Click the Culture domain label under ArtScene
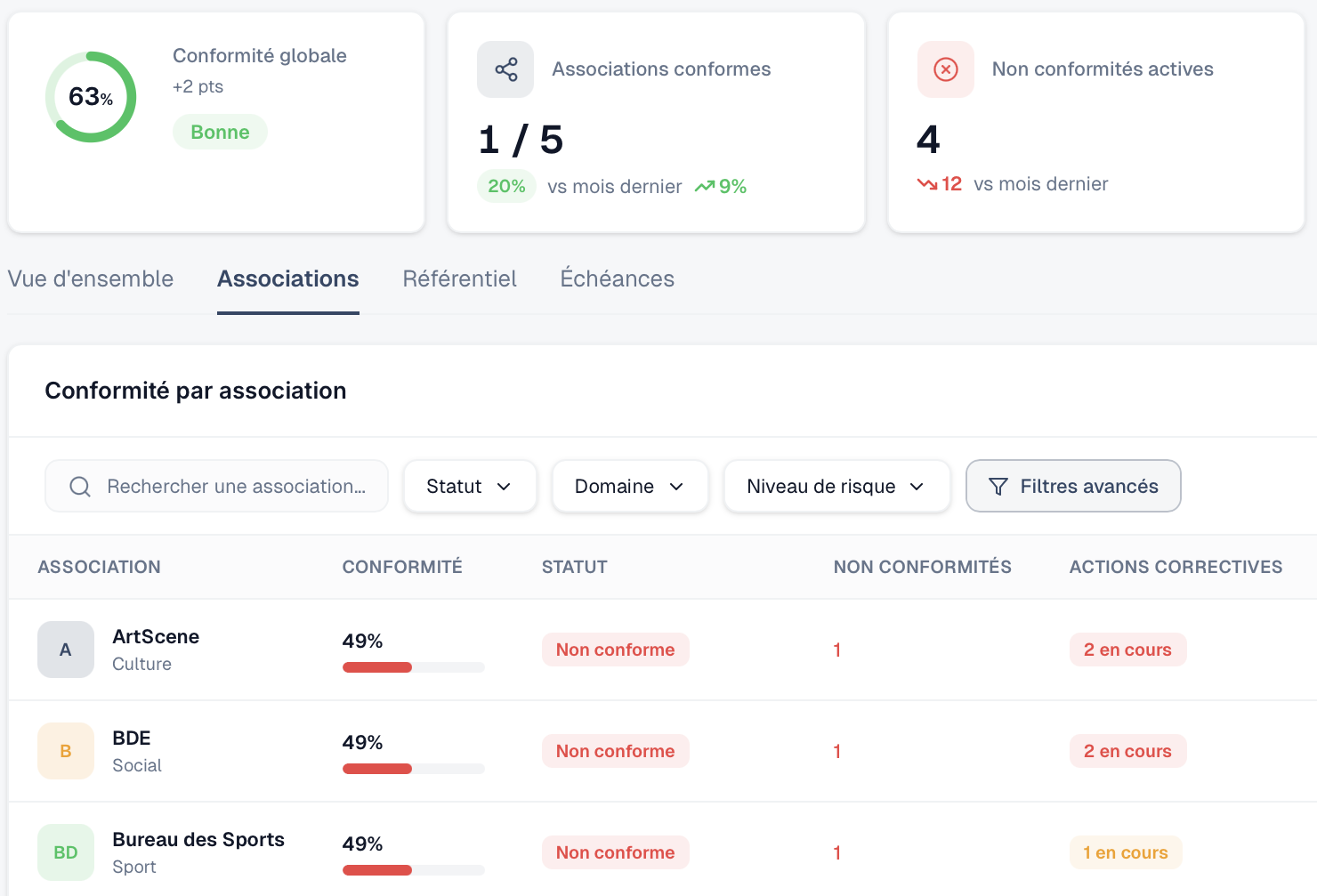 (x=141, y=664)
